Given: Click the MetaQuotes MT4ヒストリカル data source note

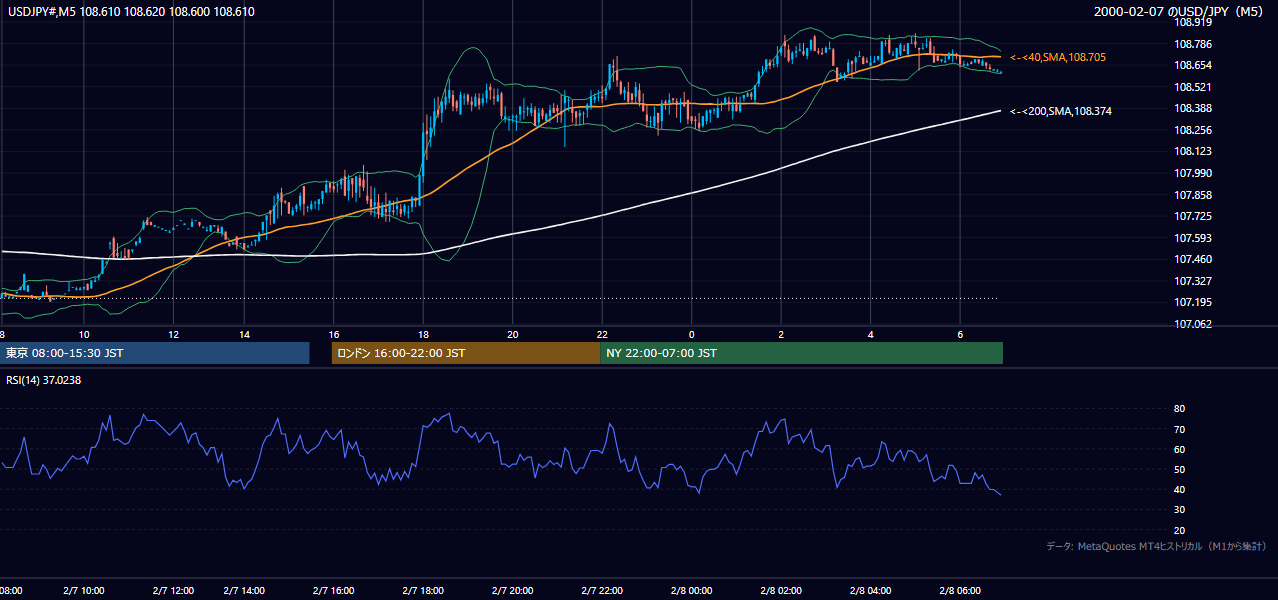Looking at the screenshot, I should (1156, 547).
